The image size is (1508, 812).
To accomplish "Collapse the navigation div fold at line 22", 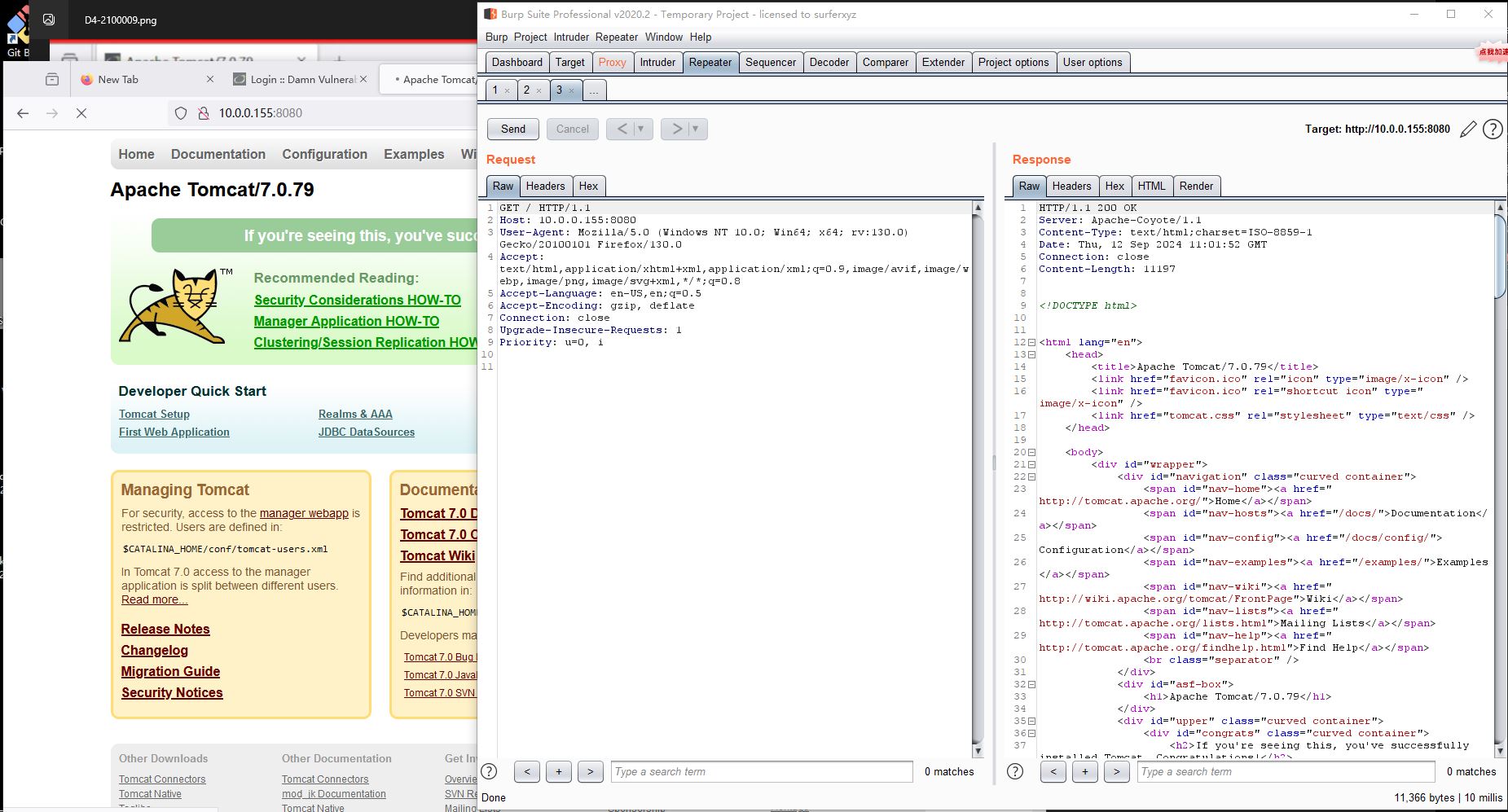I will (1032, 476).
